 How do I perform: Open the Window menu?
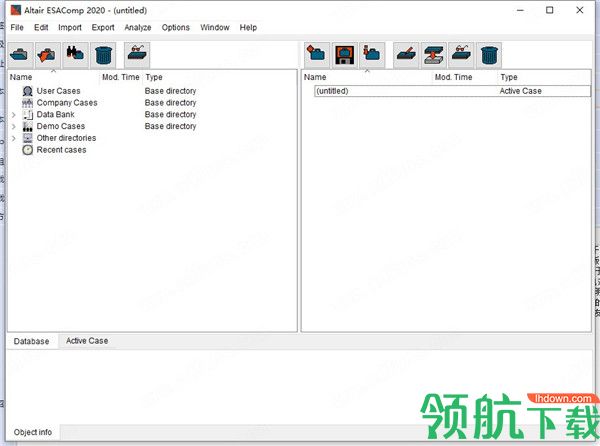point(215,28)
